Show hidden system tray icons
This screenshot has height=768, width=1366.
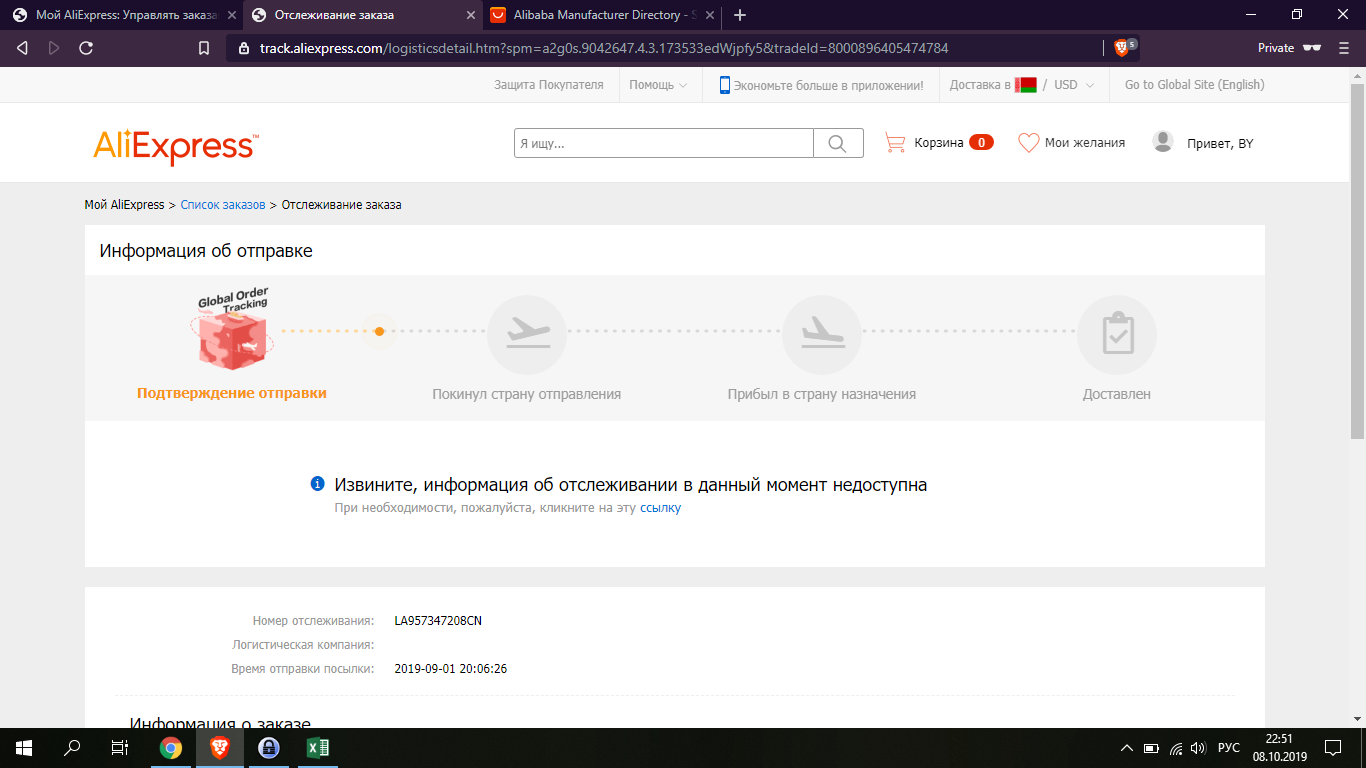click(1127, 748)
